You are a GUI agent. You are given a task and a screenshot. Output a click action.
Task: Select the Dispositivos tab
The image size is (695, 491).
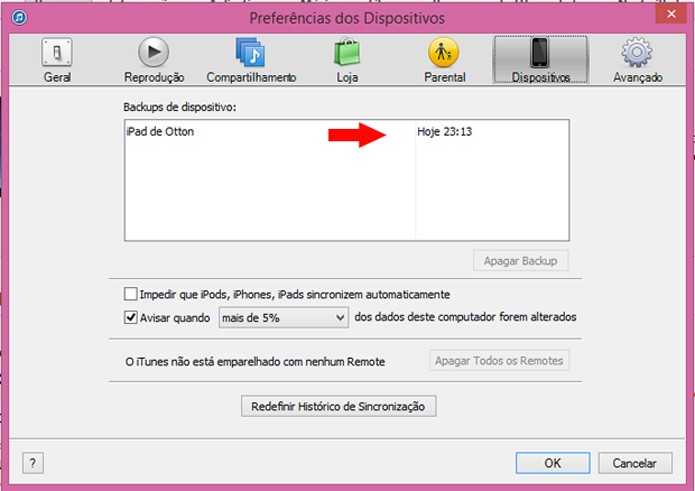coord(541,60)
